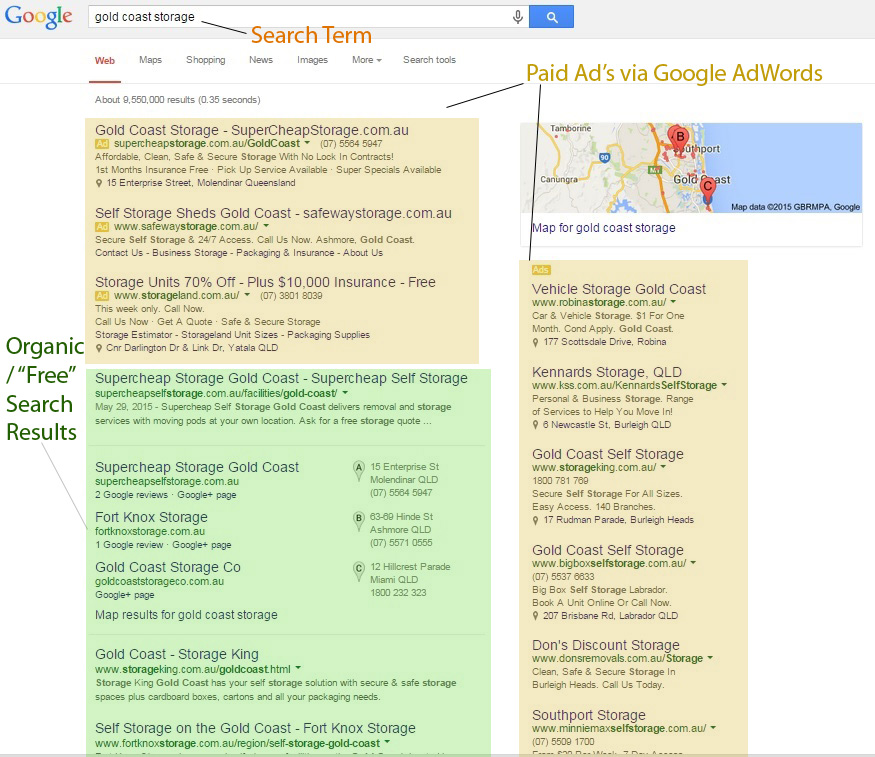The height and width of the screenshot is (757, 875).
Task: Open Gold Coast Storage - SuperCheapStorage.com.au ad
Action: (252, 131)
